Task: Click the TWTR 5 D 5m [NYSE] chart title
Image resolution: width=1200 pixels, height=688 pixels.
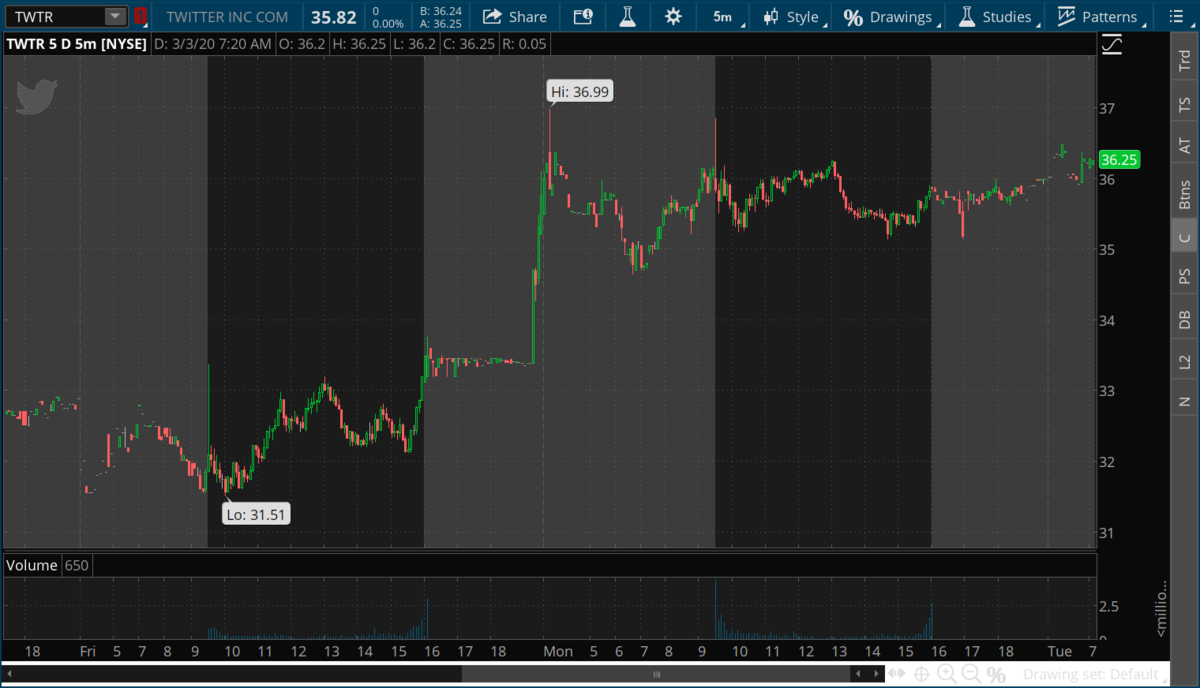Action: pyautogui.click(x=75, y=44)
